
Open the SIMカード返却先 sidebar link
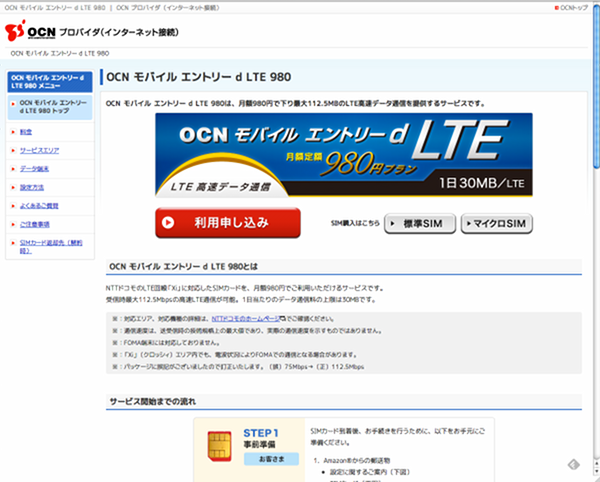(x=51, y=247)
